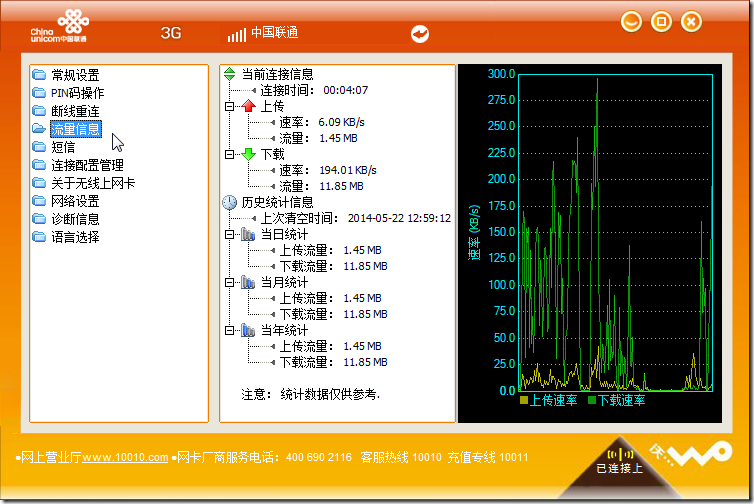Screen dimensions: 754x504
Task: Click the open folder icon beside 流量信息
Action: pyautogui.click(x=39, y=129)
